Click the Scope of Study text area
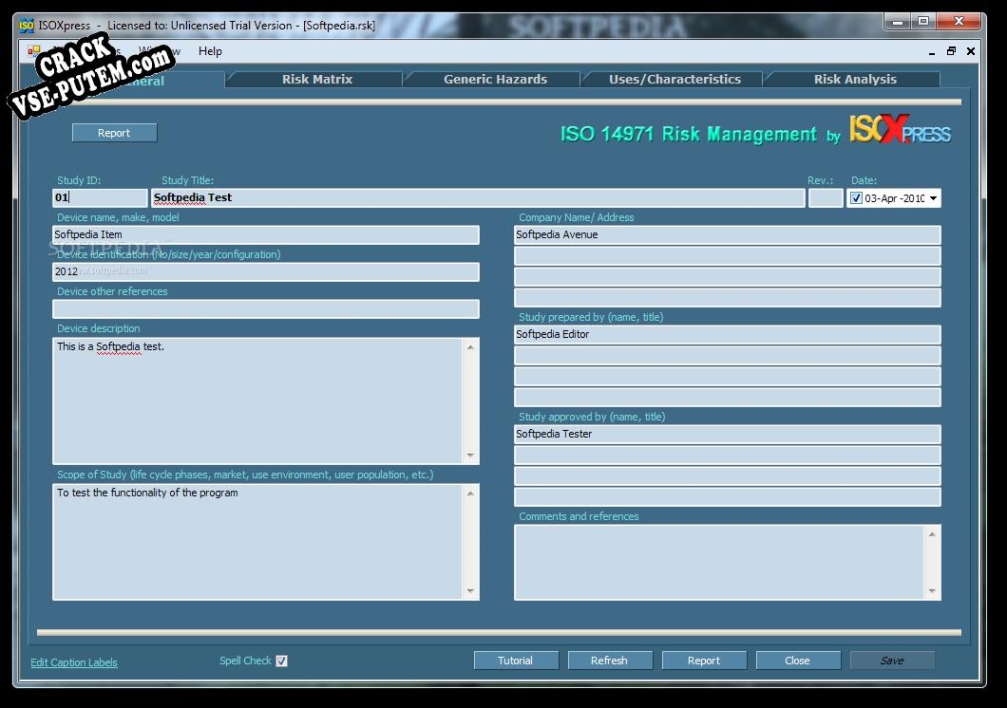The width and height of the screenshot is (1007, 708). pos(258,542)
